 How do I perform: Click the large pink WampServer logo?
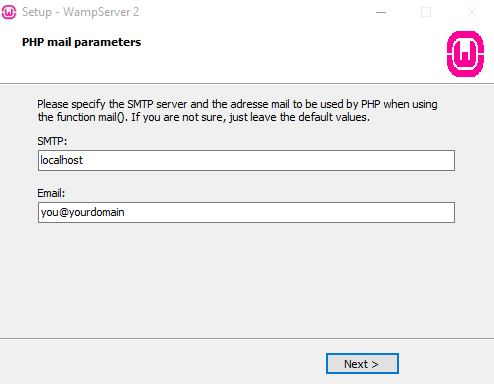coord(465,54)
